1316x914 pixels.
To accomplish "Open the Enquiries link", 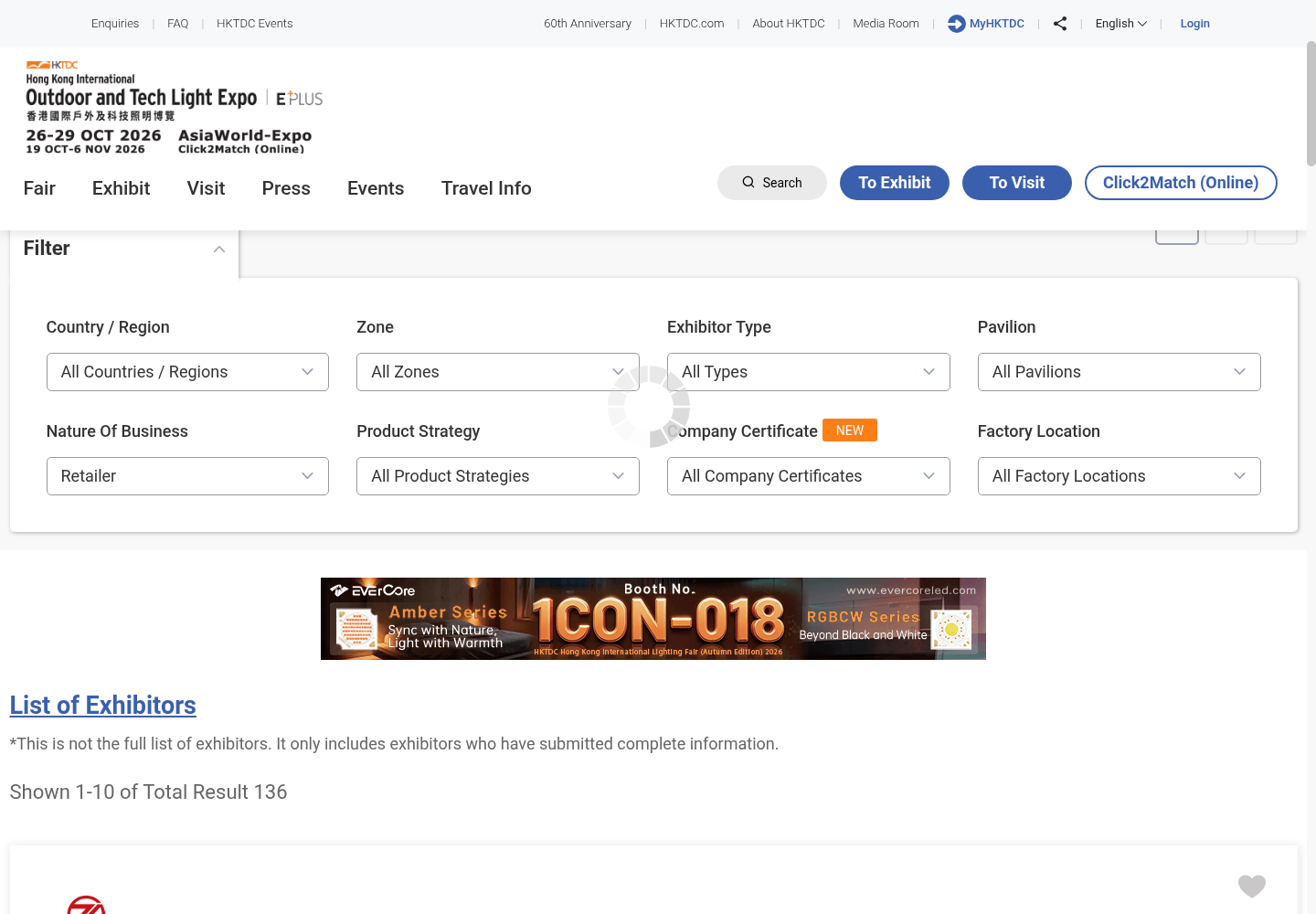I will pos(115,24).
